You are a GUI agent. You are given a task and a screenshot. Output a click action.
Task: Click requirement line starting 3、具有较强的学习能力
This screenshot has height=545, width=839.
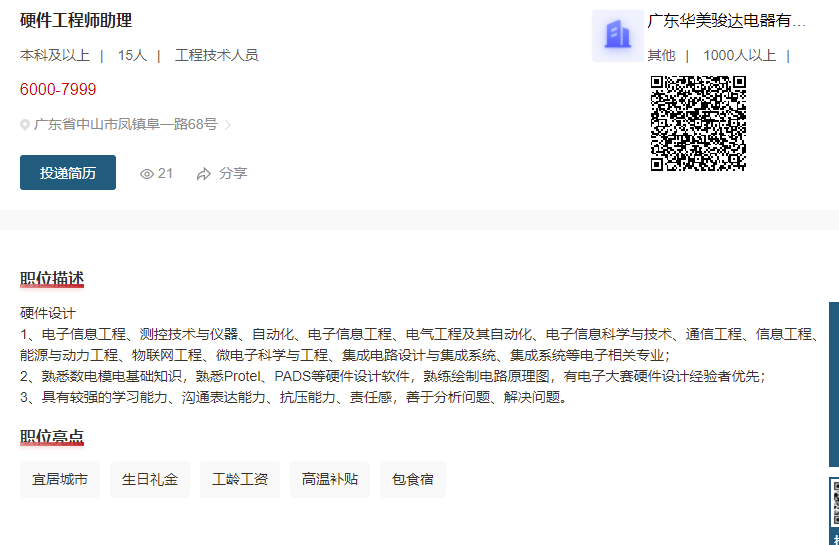click(294, 397)
